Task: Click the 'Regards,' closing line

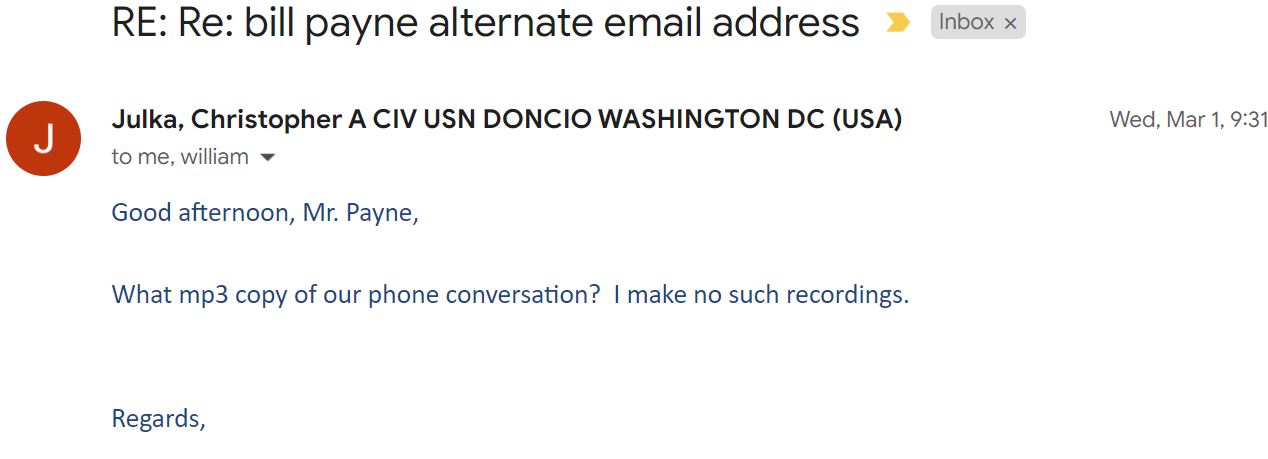Action: tap(159, 419)
